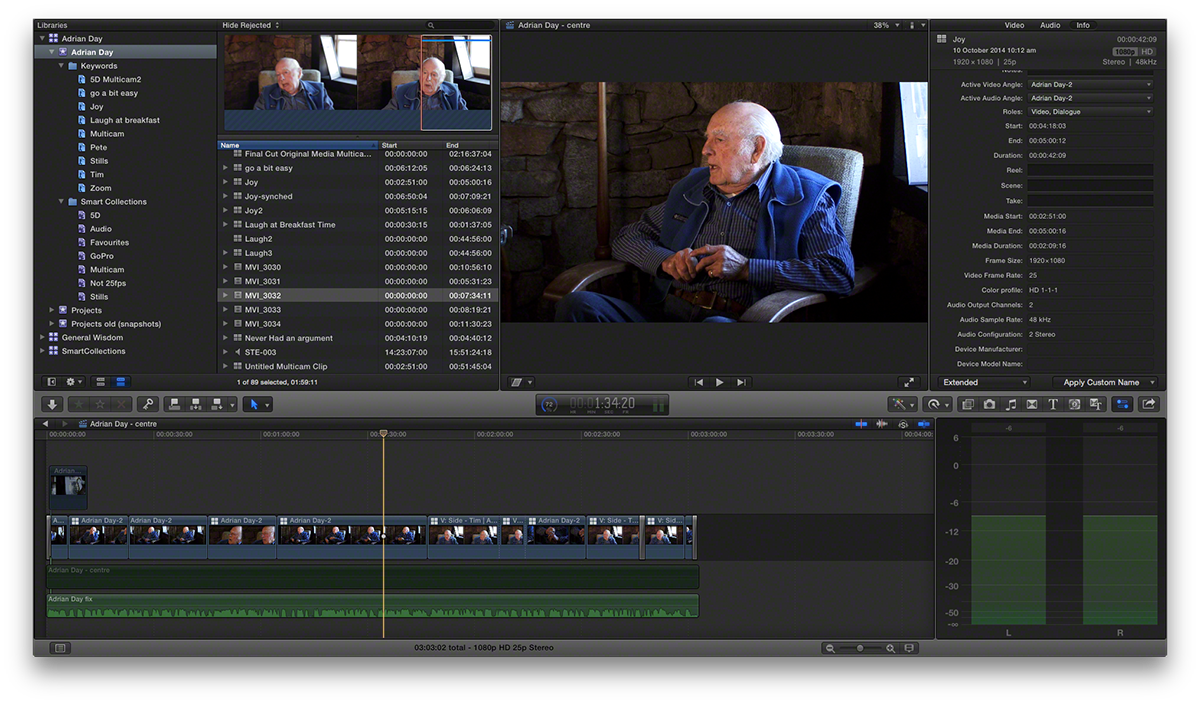Select the arrow Select tool
Screen dimensions: 1200x704
coord(254,404)
